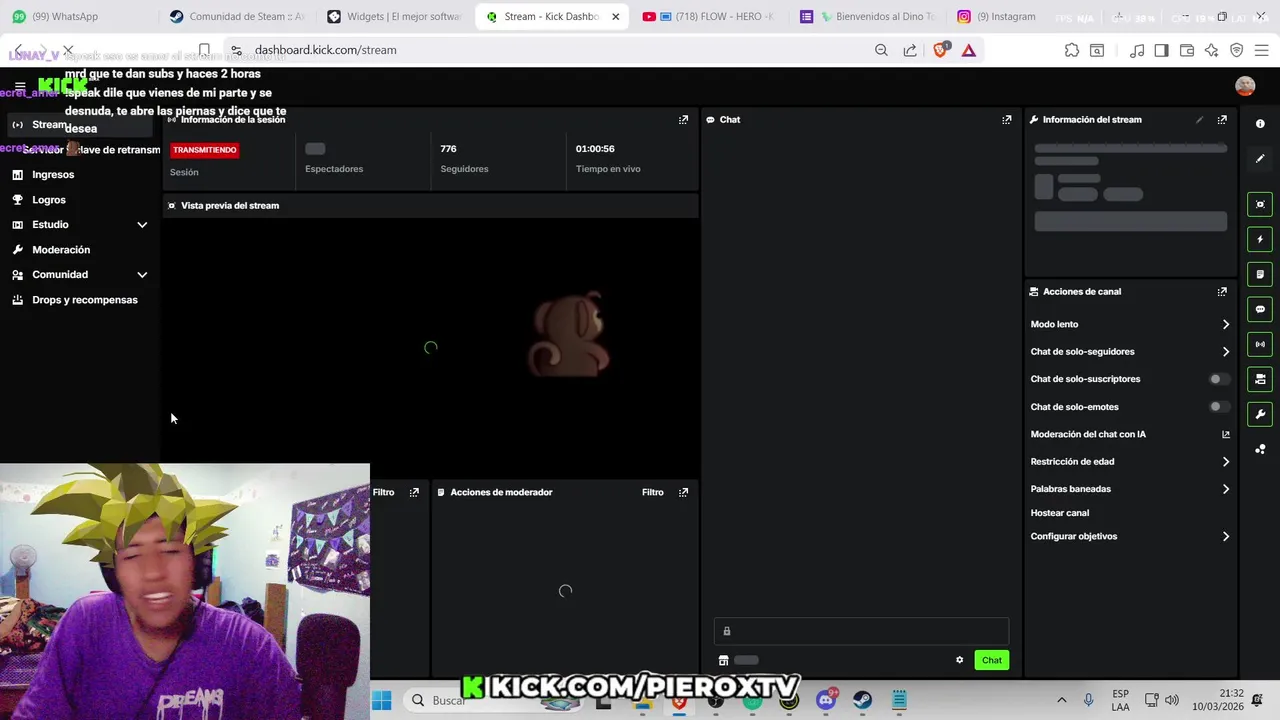
Task: Click Hostear canal
Action: tap(1060, 512)
